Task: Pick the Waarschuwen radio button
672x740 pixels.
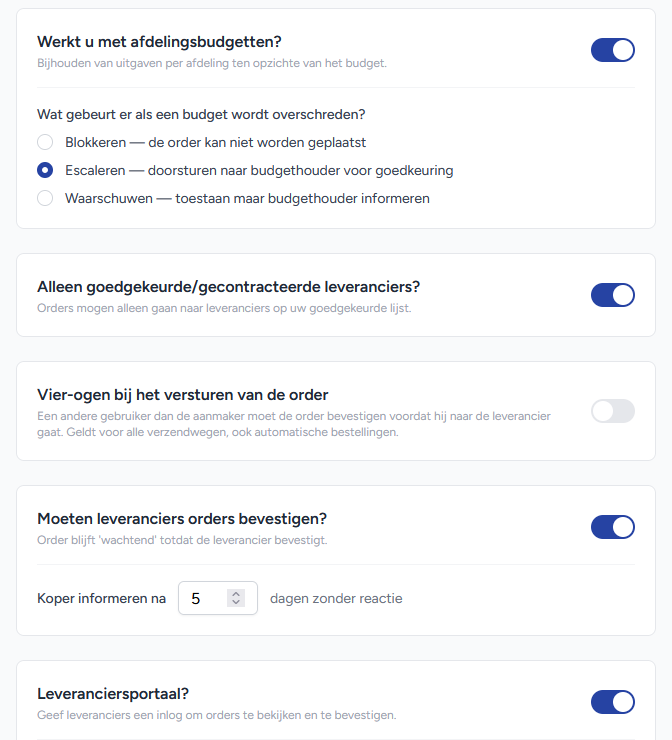Action: pos(45,198)
